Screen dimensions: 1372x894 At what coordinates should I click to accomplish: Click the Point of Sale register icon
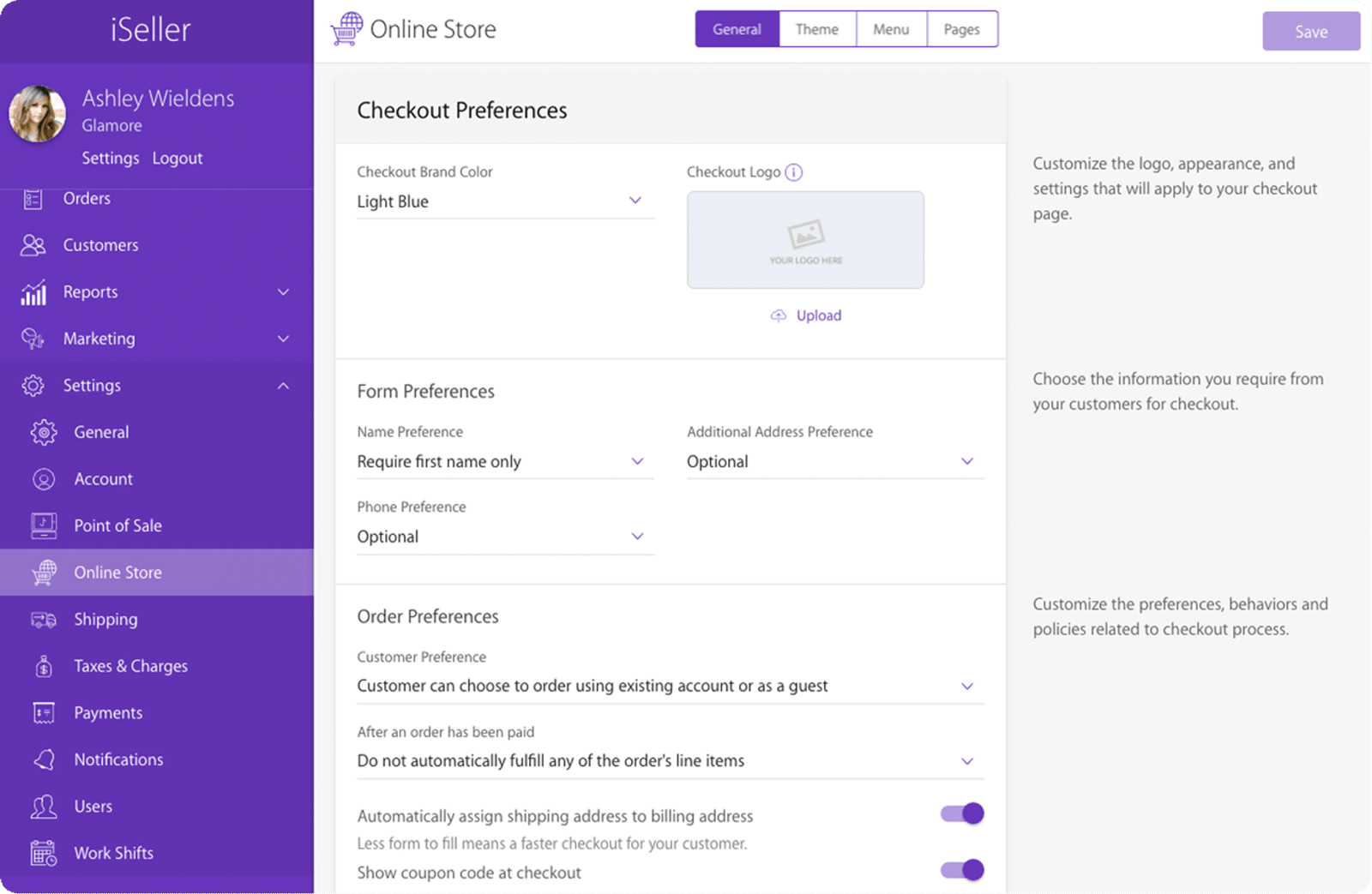[44, 525]
